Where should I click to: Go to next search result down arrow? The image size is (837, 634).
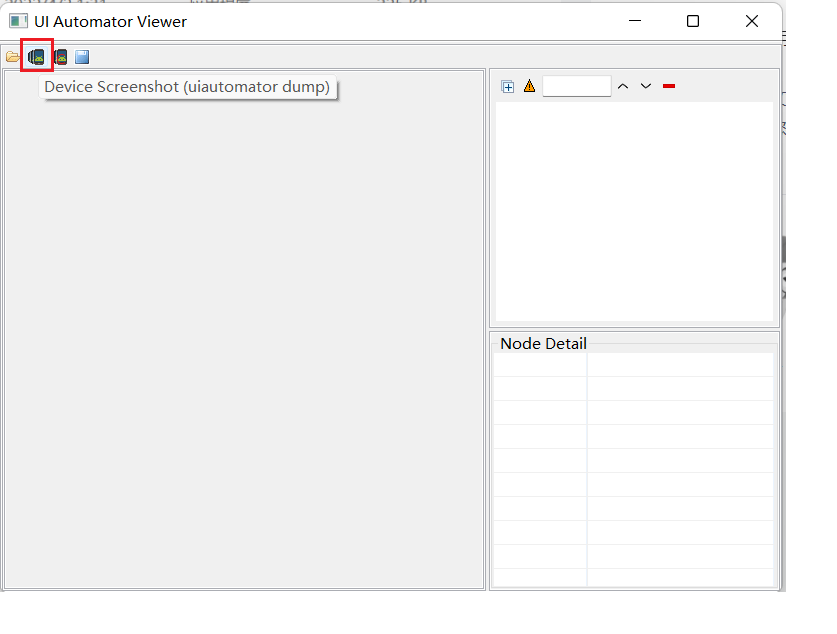(x=646, y=86)
